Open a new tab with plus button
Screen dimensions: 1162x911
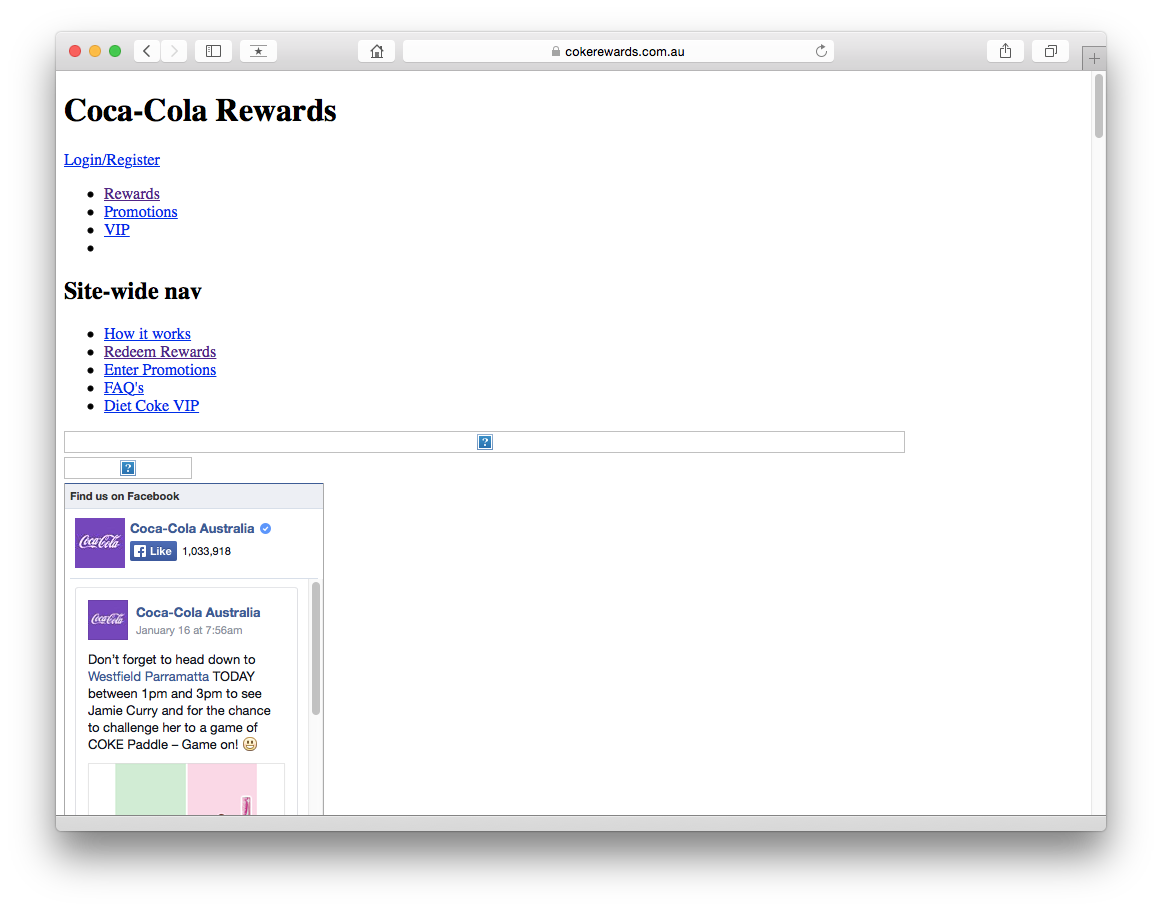click(1094, 58)
